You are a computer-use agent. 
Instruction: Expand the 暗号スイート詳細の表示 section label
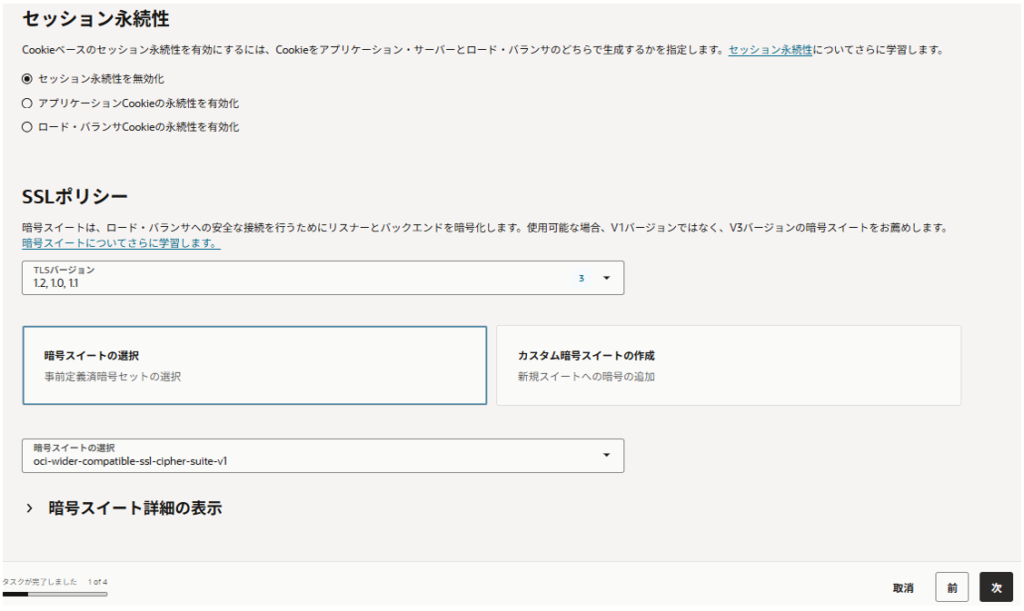135,508
